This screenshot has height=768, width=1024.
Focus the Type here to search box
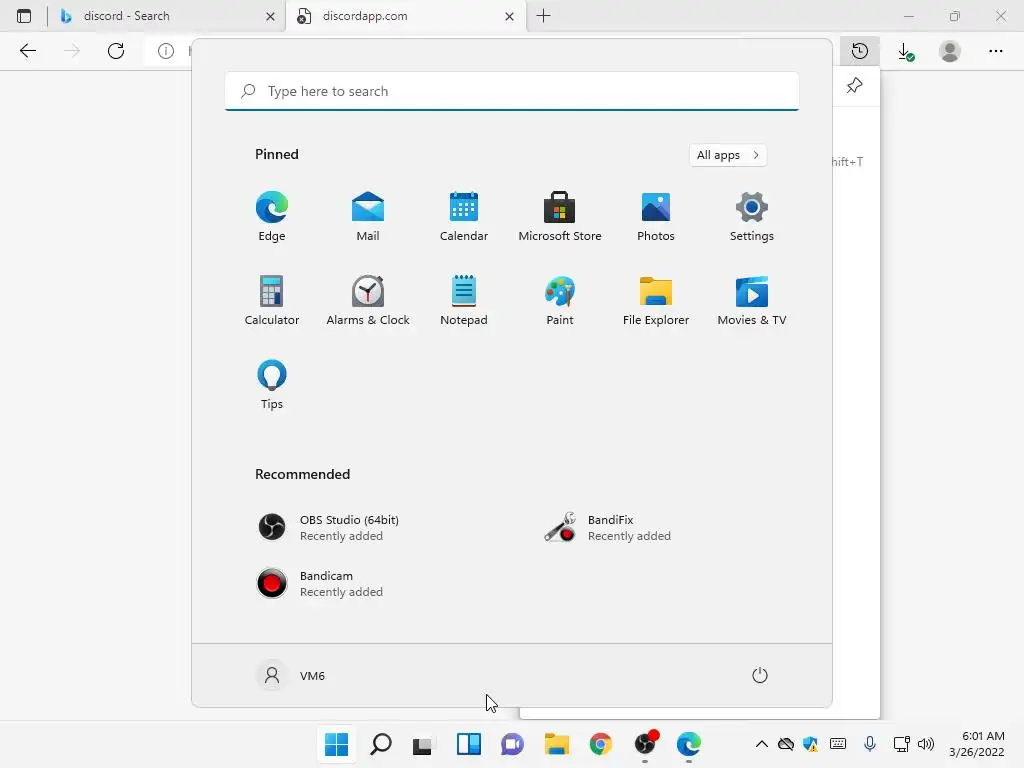[x=512, y=91]
